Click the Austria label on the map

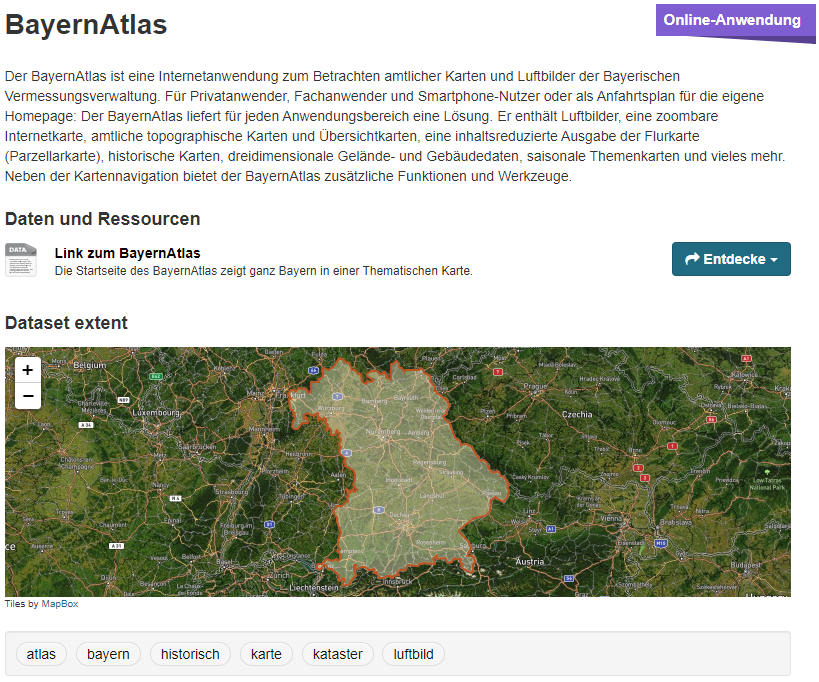[529, 562]
